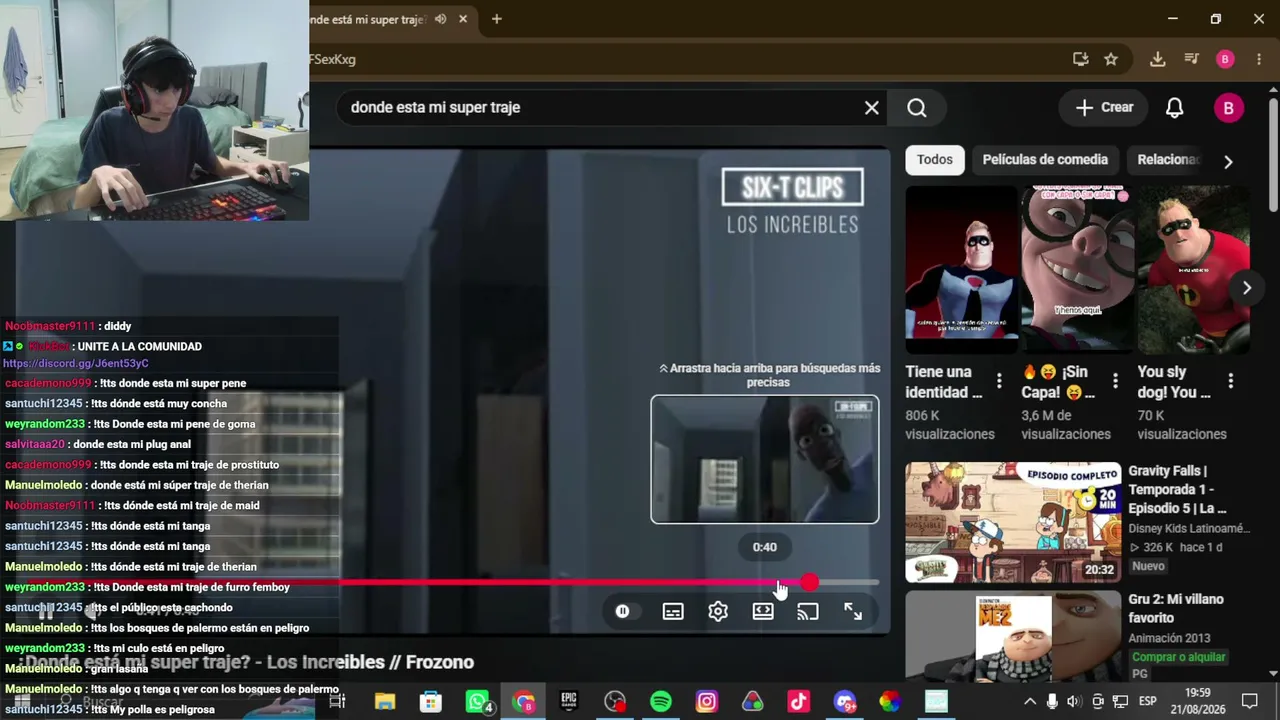Turn on subtitles in the video player

click(x=673, y=611)
